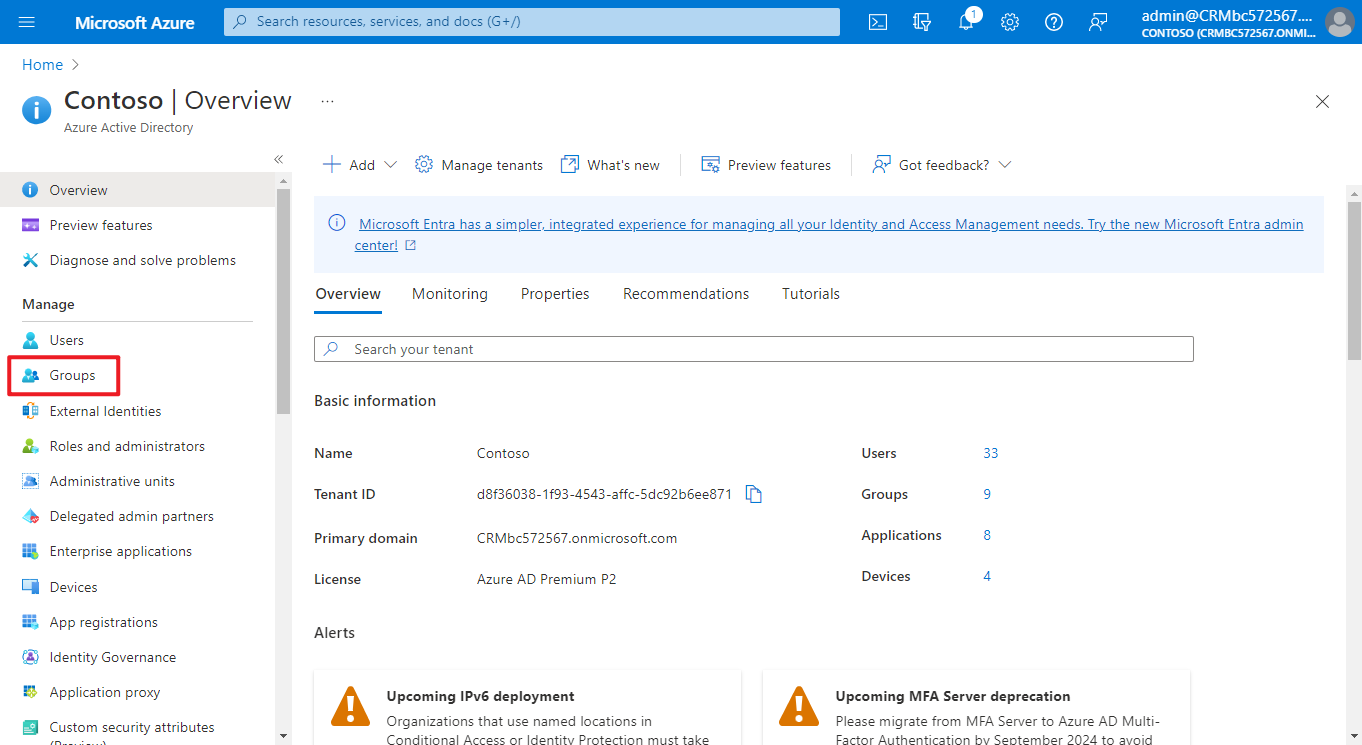The width and height of the screenshot is (1362, 745).
Task: Open the Microsoft Entra admin center link
Action: [x=830, y=223]
